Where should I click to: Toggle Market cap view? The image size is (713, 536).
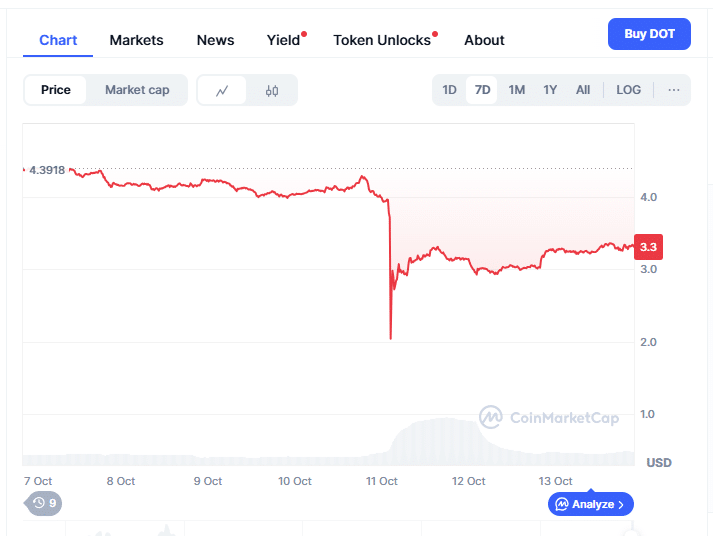pos(137,90)
